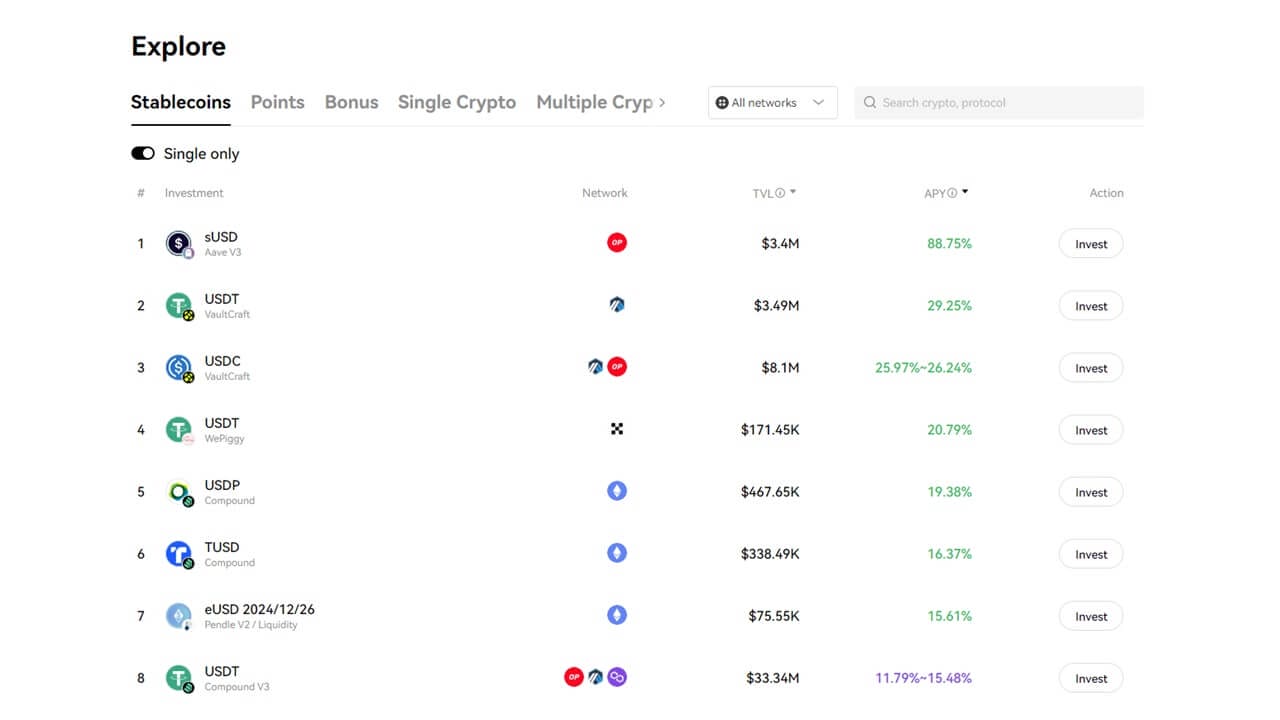Click the Investment column header

tap(194, 193)
